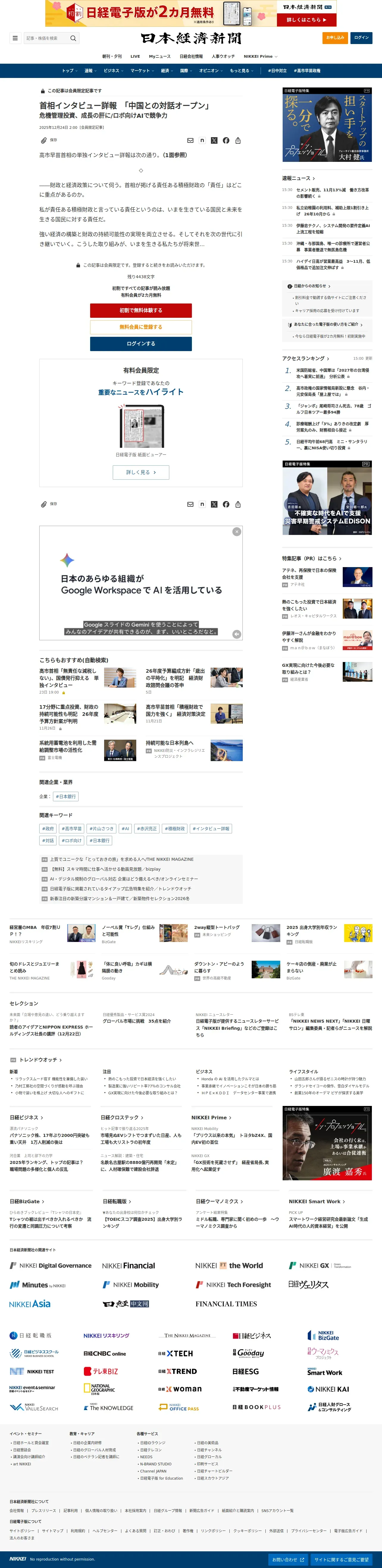Share to note icon under the headline
The image size is (382, 1568).
pyautogui.click(x=202, y=141)
